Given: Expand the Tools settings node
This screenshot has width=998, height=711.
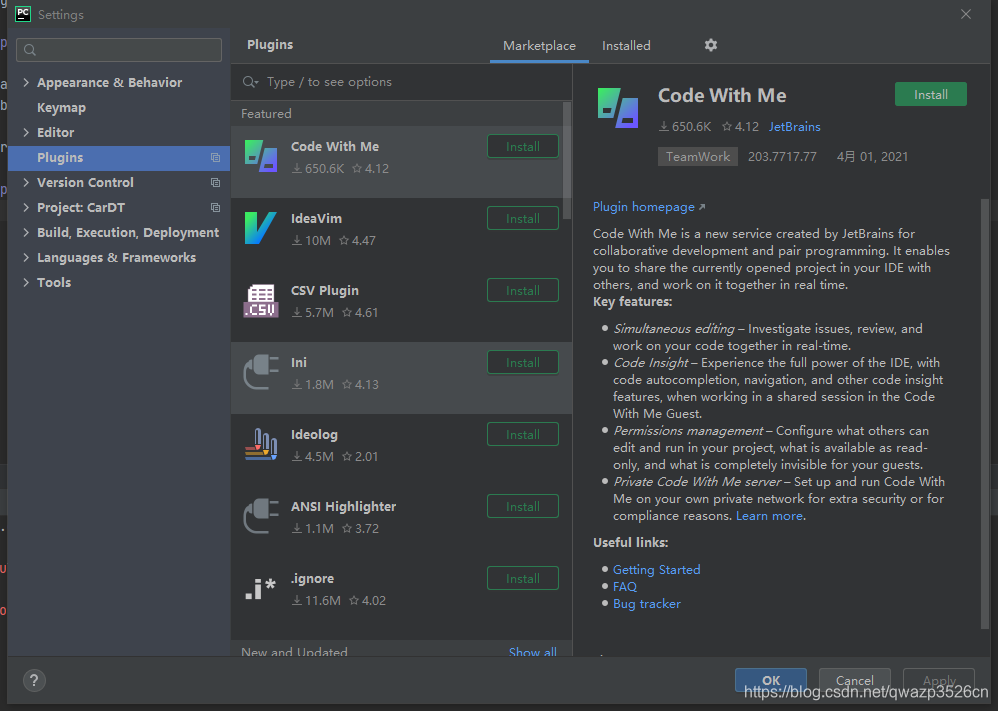Looking at the screenshot, I should pyautogui.click(x=26, y=282).
